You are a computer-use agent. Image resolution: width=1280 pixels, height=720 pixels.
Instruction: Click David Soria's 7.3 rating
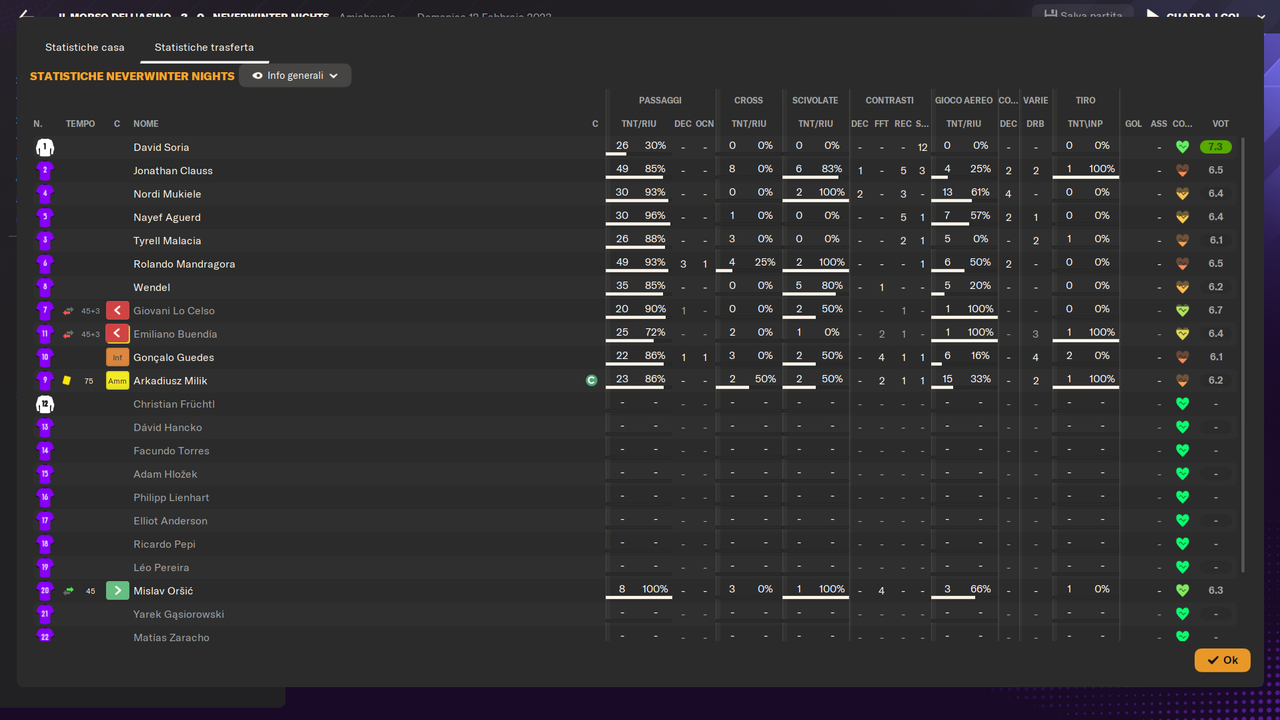pos(1215,147)
